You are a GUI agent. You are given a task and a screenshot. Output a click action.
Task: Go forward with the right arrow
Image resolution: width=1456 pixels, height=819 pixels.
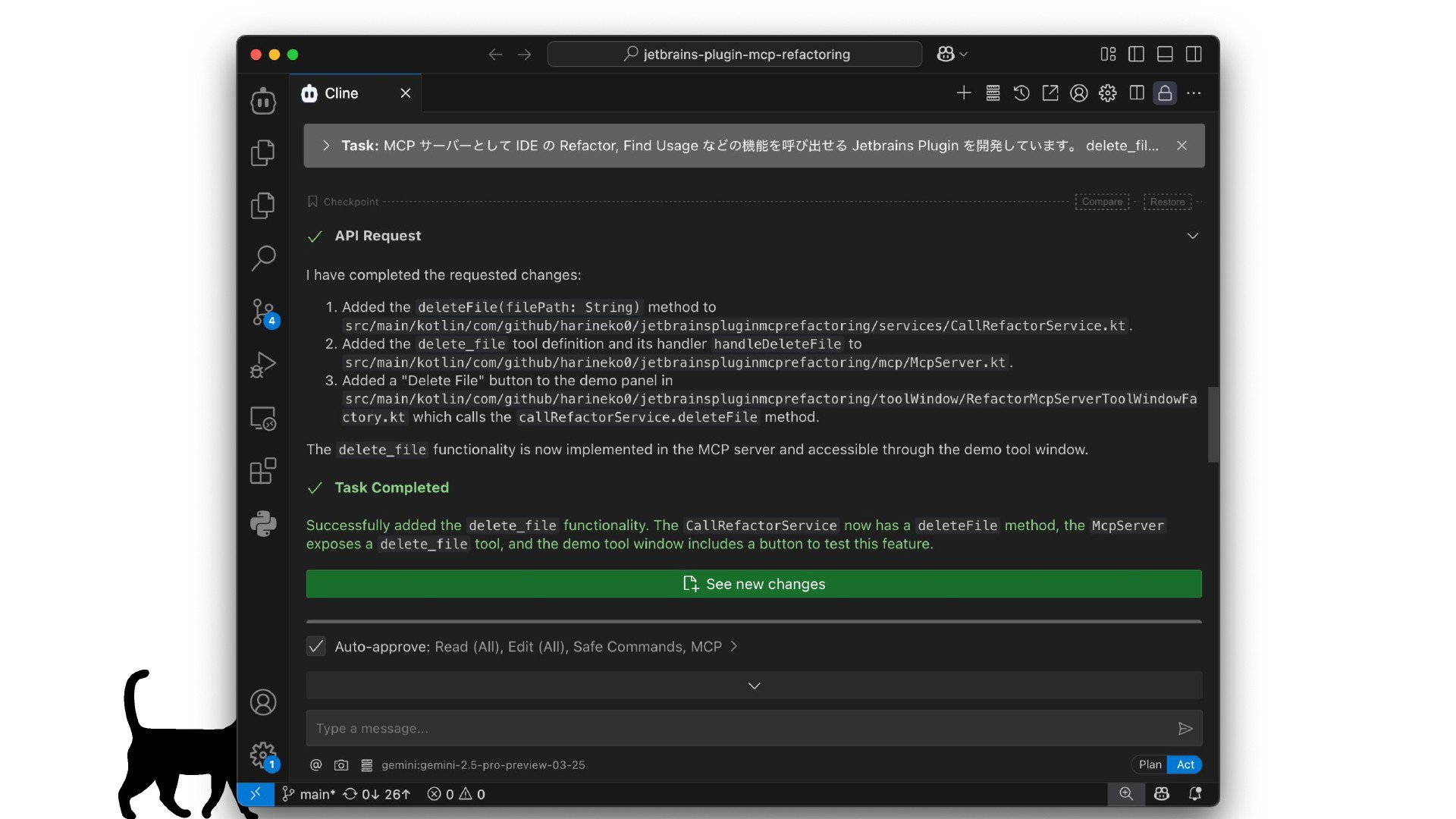[524, 54]
